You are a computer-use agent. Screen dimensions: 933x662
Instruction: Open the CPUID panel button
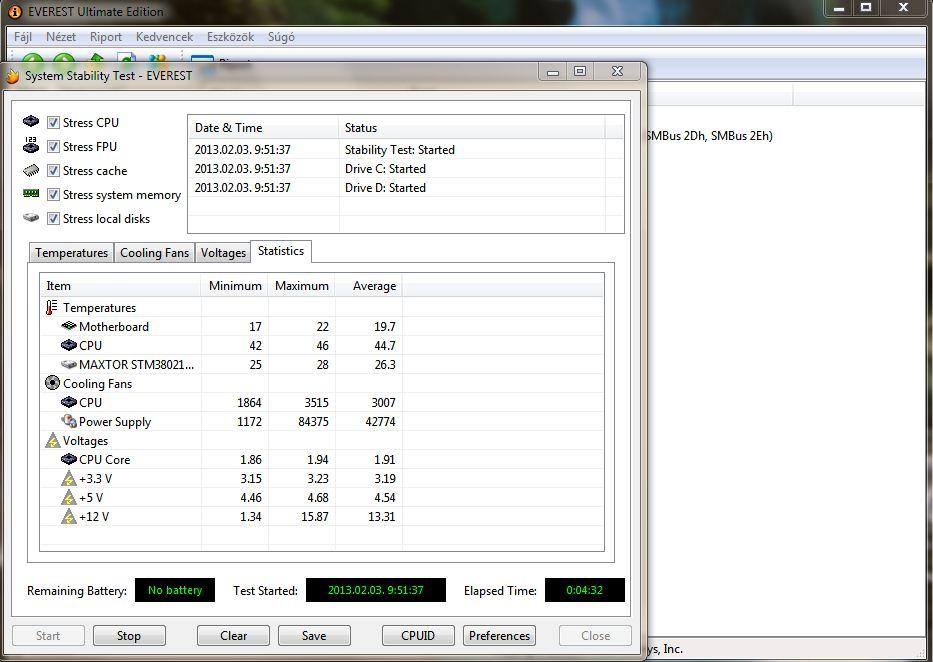point(418,636)
